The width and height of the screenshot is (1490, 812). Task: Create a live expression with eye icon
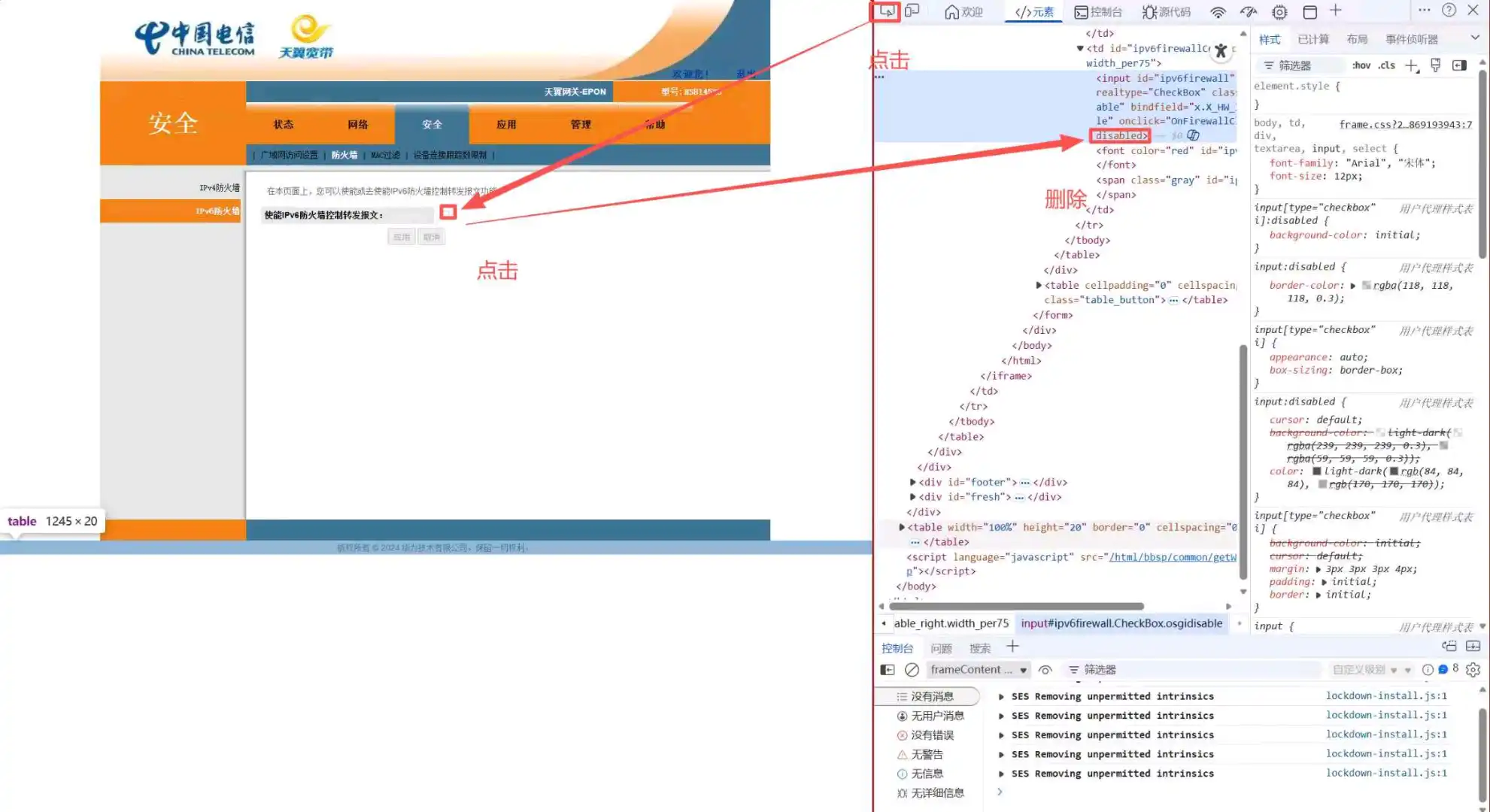[1045, 670]
